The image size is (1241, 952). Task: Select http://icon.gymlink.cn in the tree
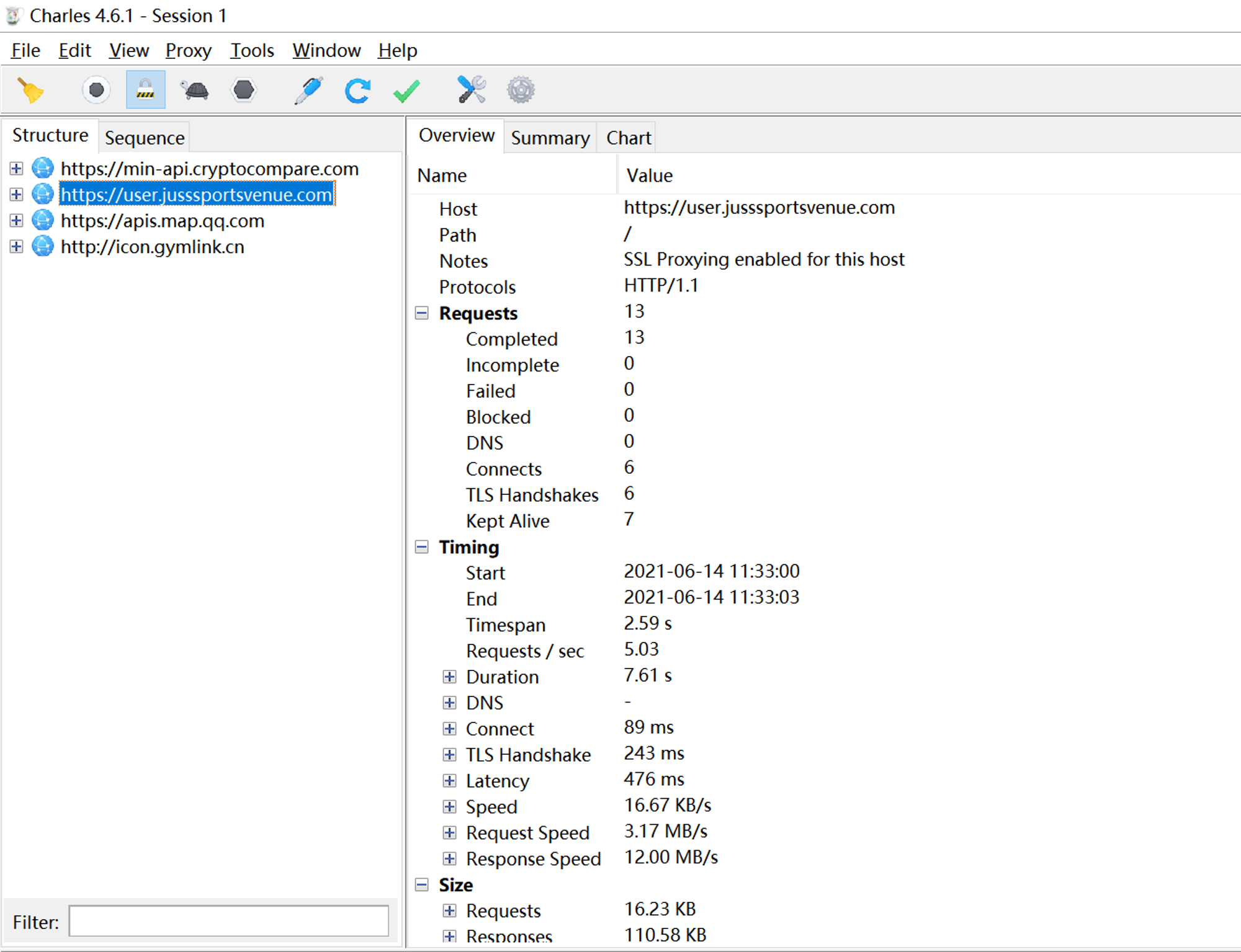click(x=153, y=247)
